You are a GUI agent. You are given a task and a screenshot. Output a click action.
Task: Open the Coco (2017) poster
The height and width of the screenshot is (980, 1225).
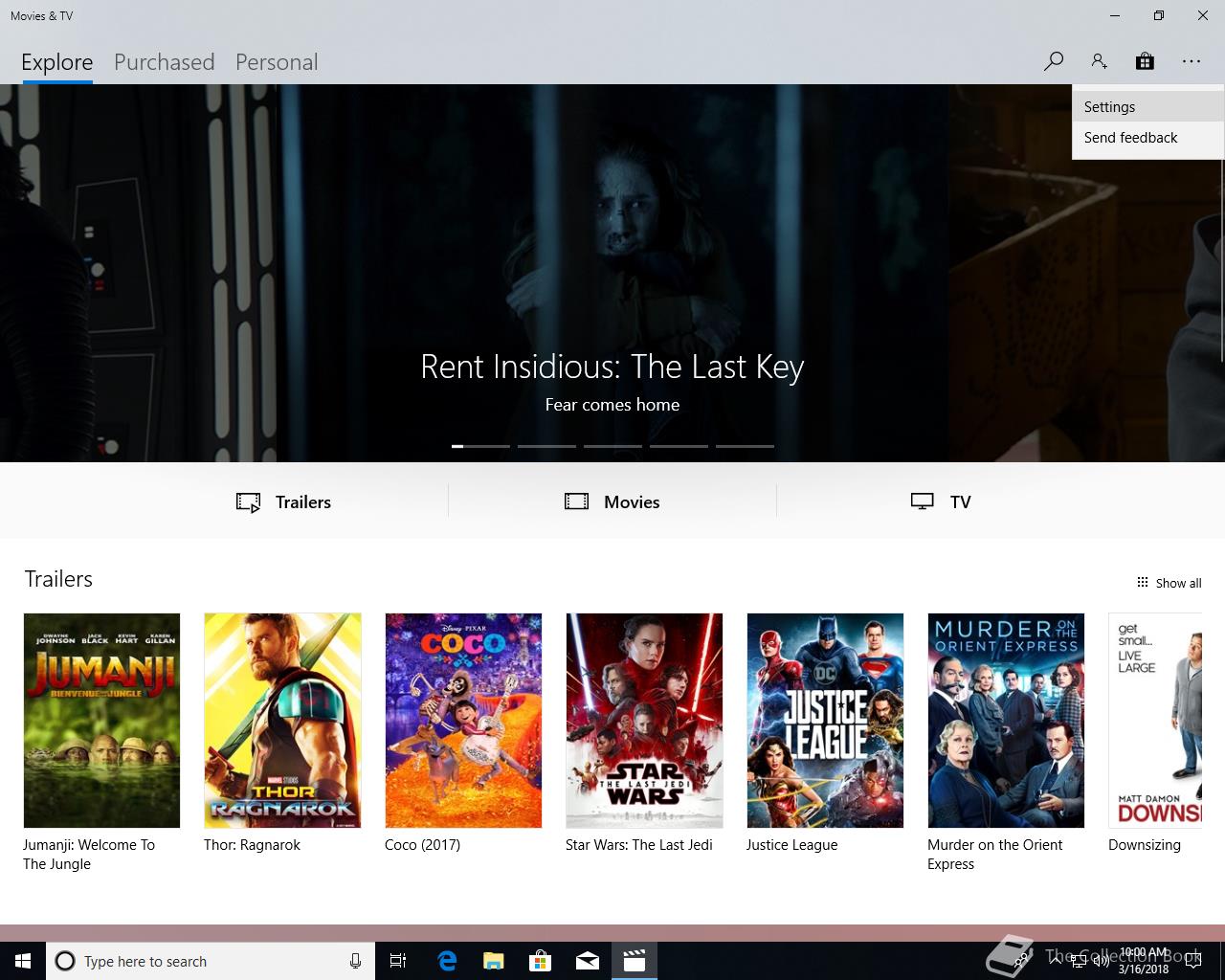463,721
